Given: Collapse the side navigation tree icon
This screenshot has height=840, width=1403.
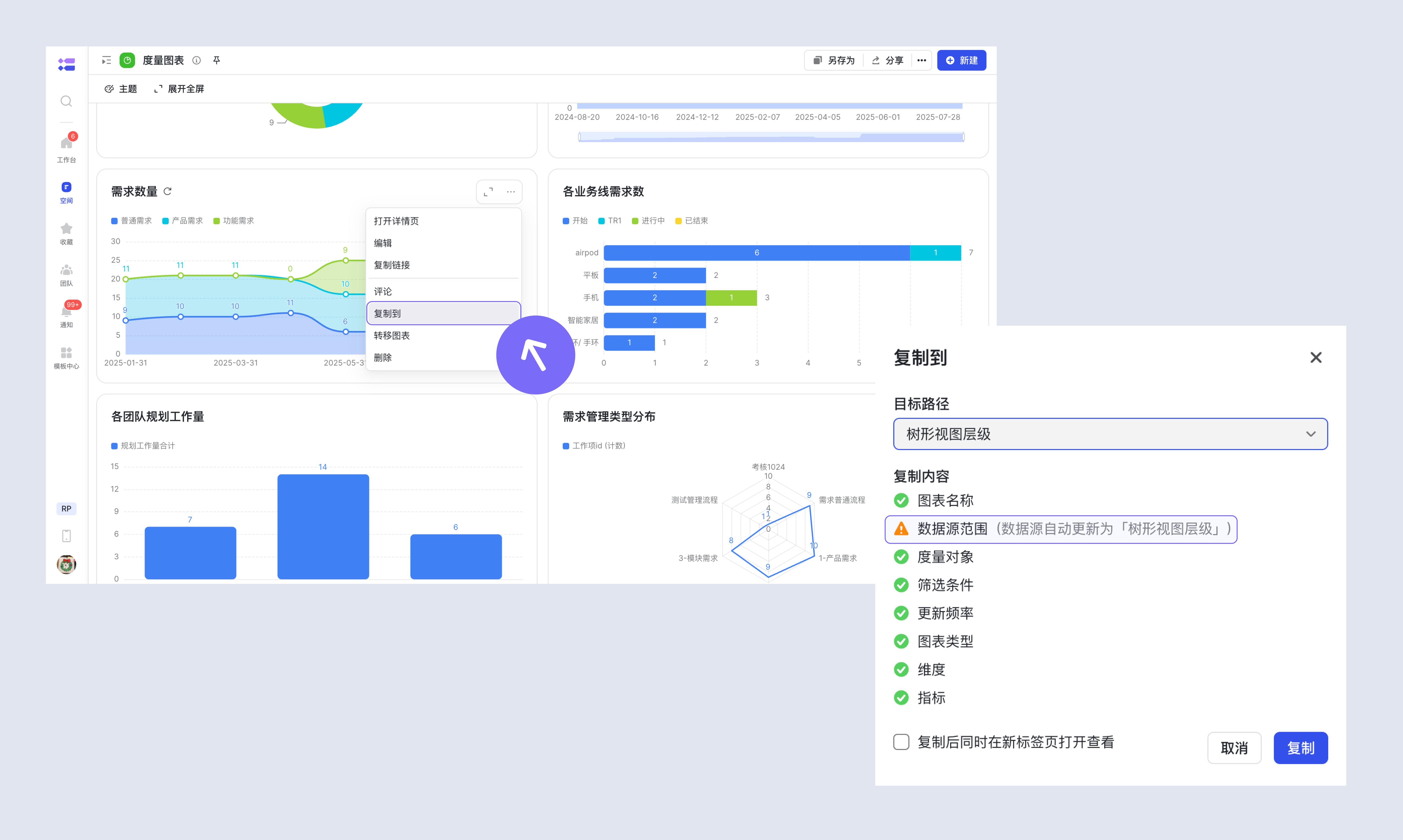Looking at the screenshot, I should 106,60.
